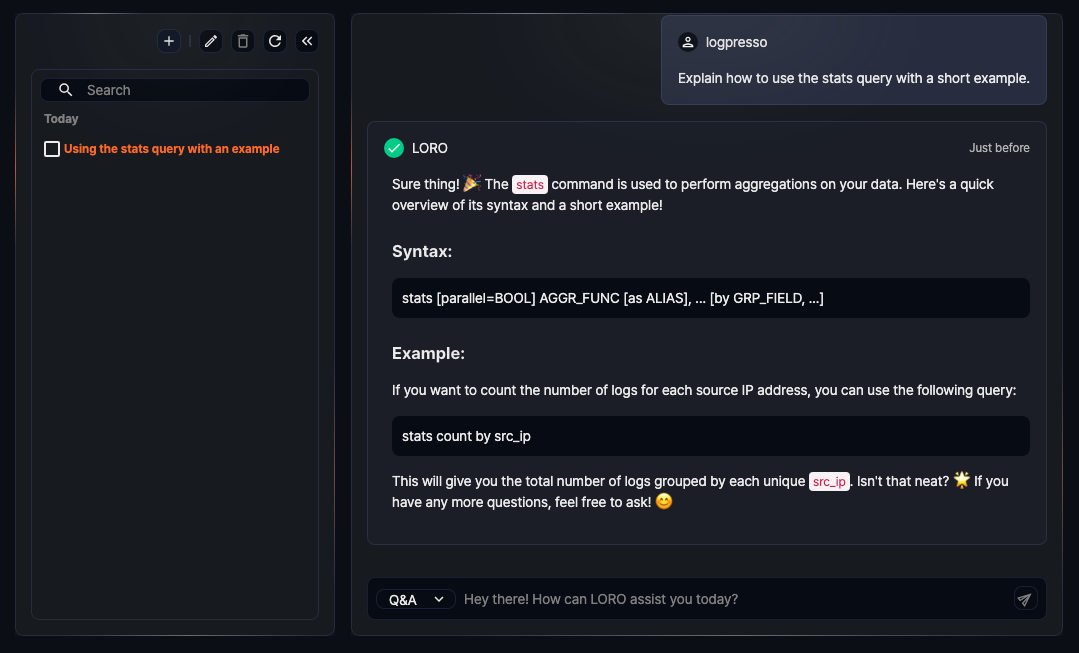
Task: Select the Today section header
Action: 61,118
